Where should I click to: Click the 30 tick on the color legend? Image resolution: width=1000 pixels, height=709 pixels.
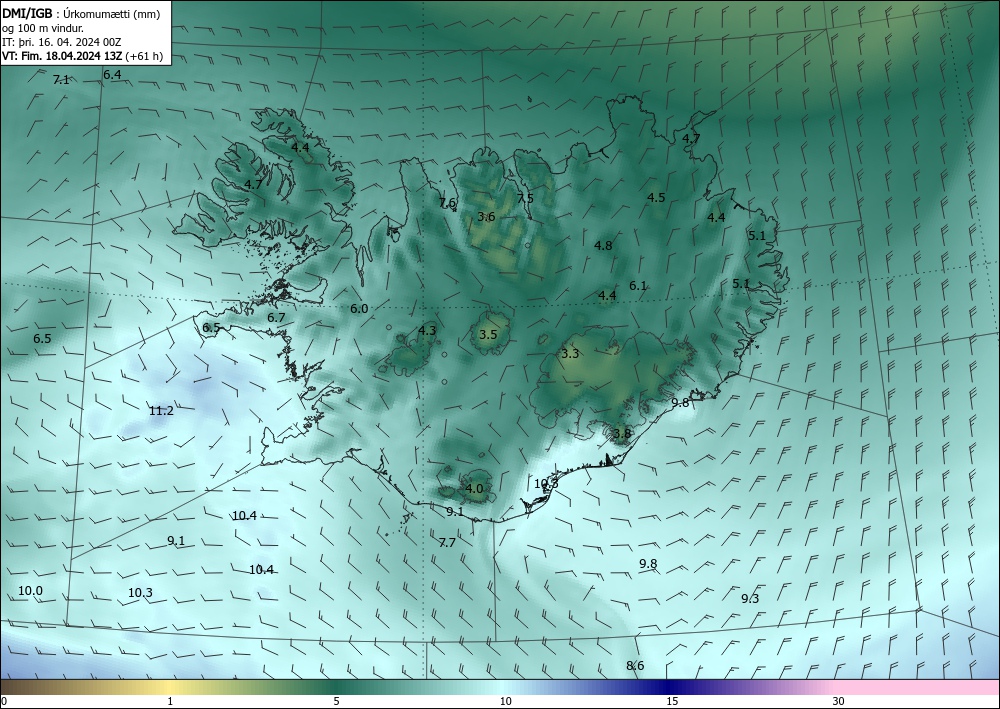(839, 701)
